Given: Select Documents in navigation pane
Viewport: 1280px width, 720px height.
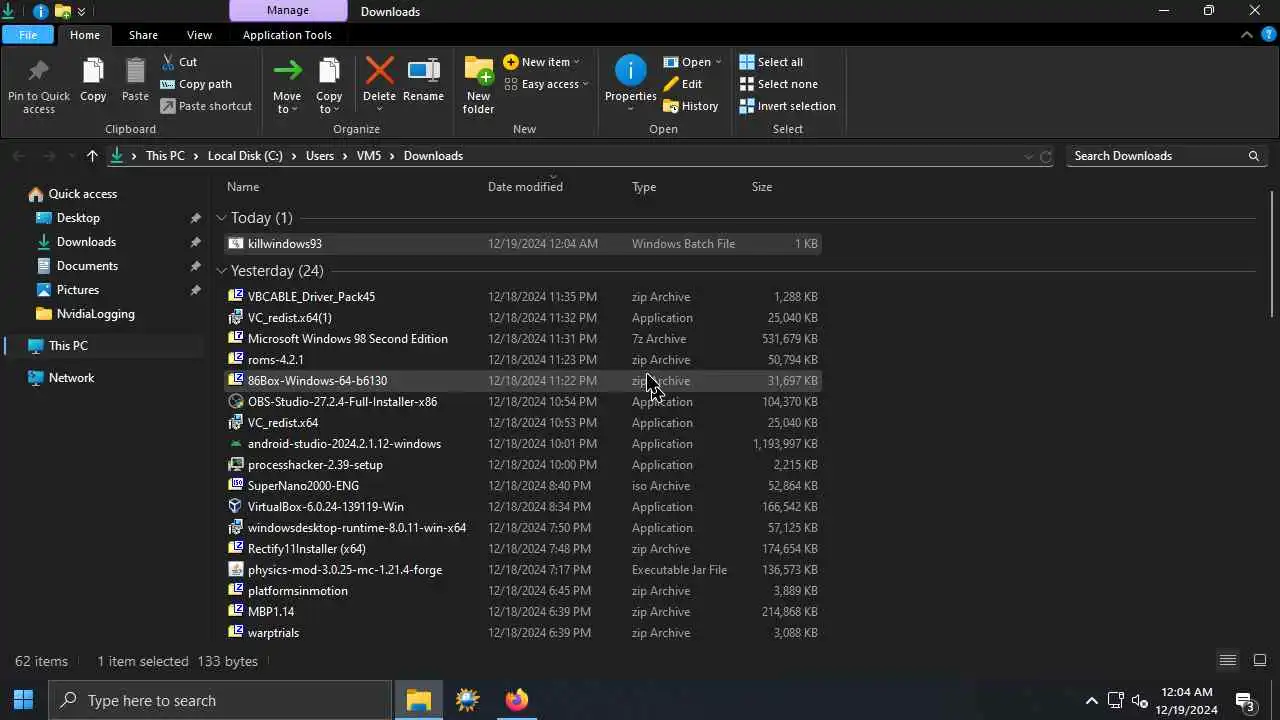Looking at the screenshot, I should tap(87, 266).
